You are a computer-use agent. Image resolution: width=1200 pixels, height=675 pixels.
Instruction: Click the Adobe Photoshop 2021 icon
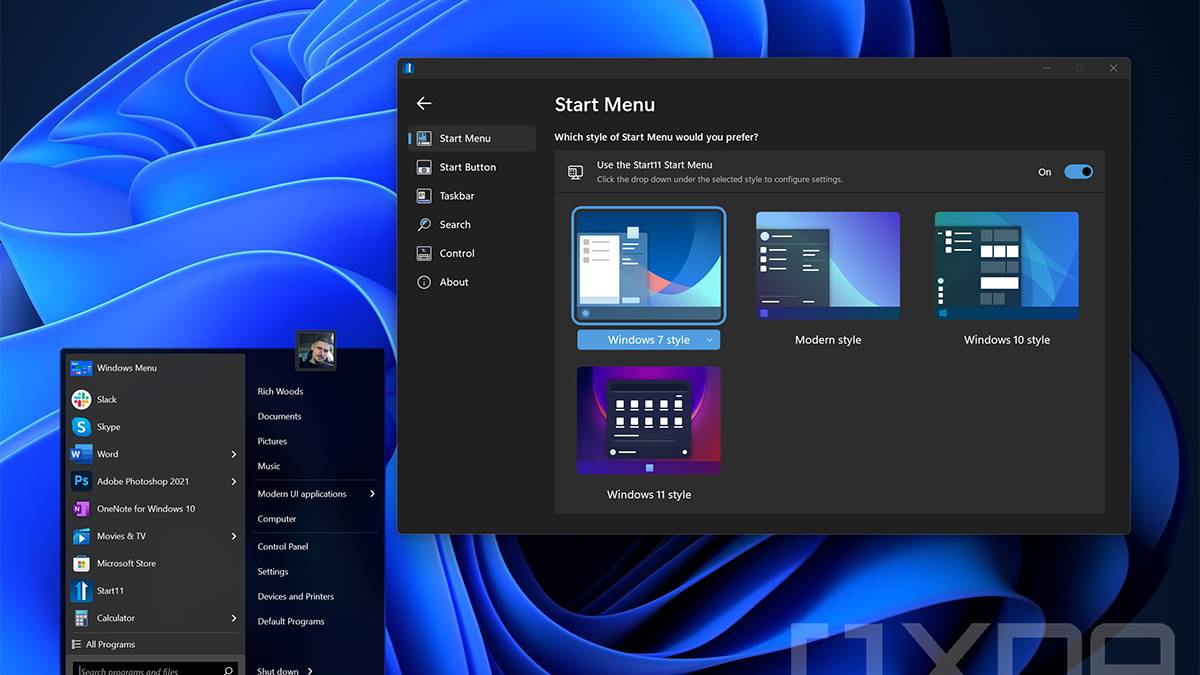[82, 481]
